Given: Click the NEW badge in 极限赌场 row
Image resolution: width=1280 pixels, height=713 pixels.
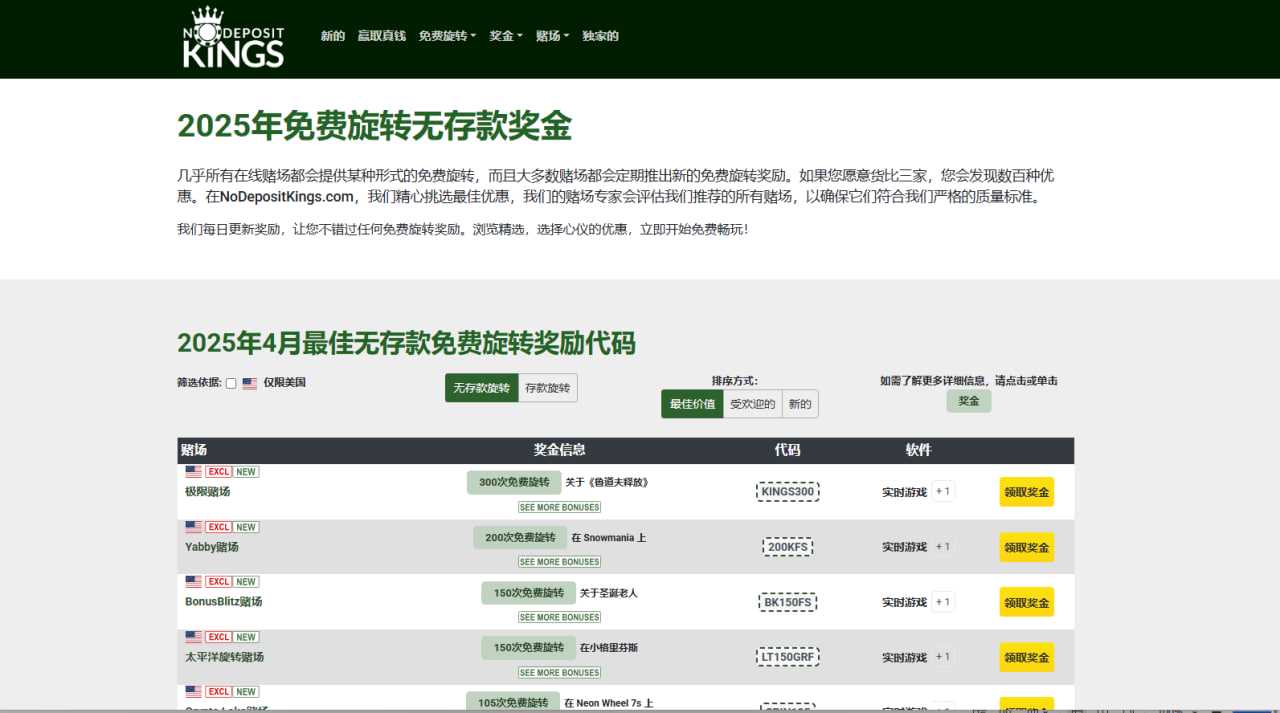Looking at the screenshot, I should click(x=246, y=472).
